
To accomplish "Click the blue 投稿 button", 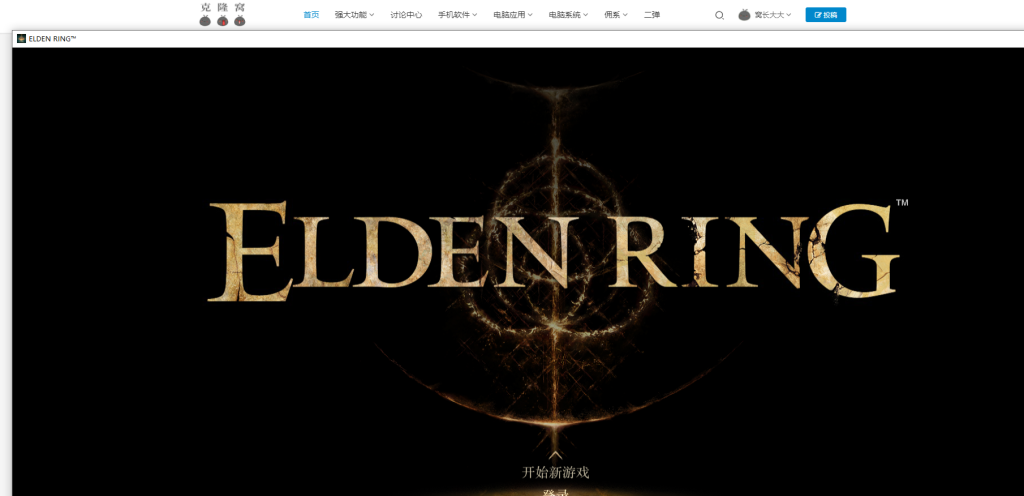I will tap(825, 14).
